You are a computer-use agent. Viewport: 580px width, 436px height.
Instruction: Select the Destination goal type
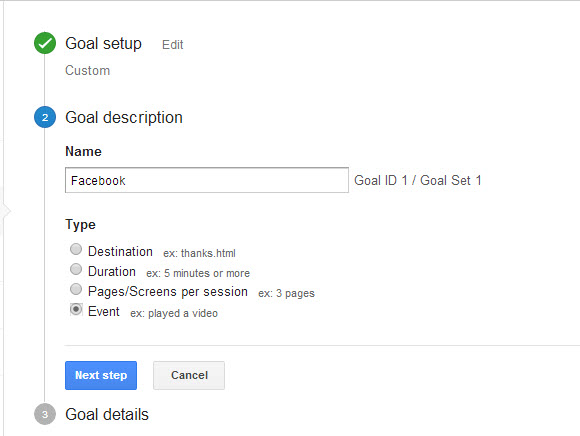(x=76, y=249)
